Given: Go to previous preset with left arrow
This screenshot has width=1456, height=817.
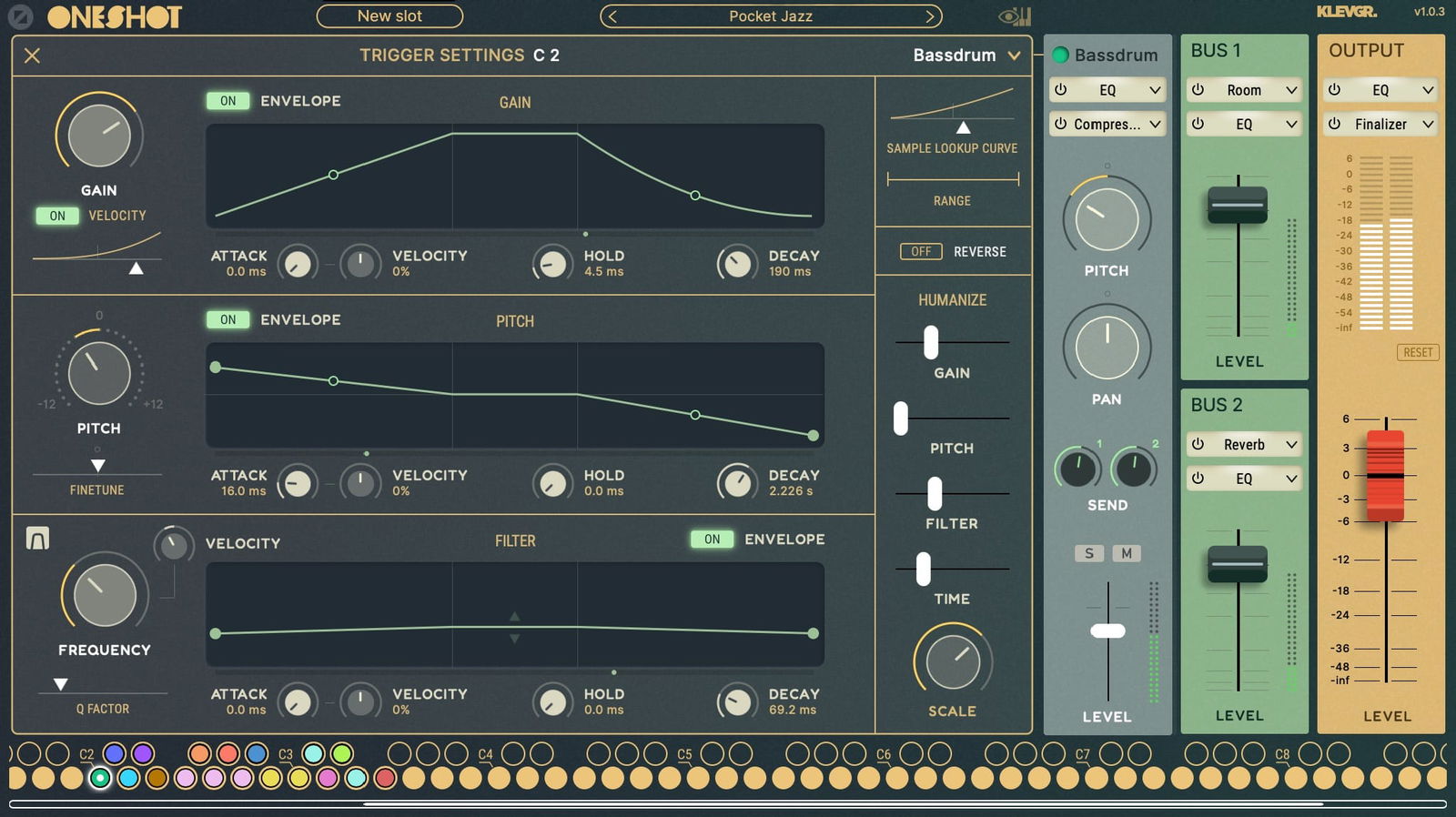Looking at the screenshot, I should pos(612,16).
